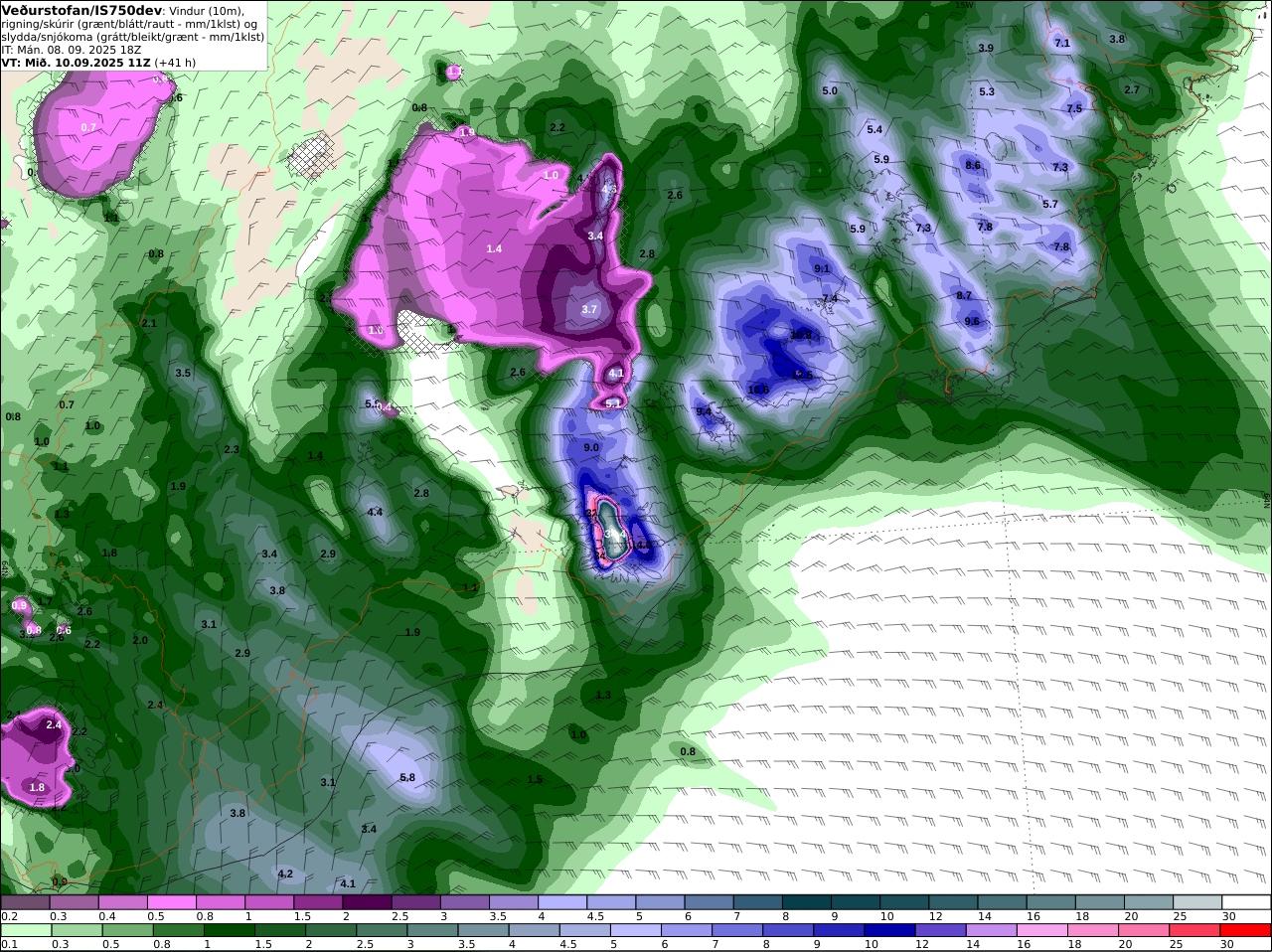
Task: Click the 9.0 value below the pink area
Action: (x=591, y=448)
